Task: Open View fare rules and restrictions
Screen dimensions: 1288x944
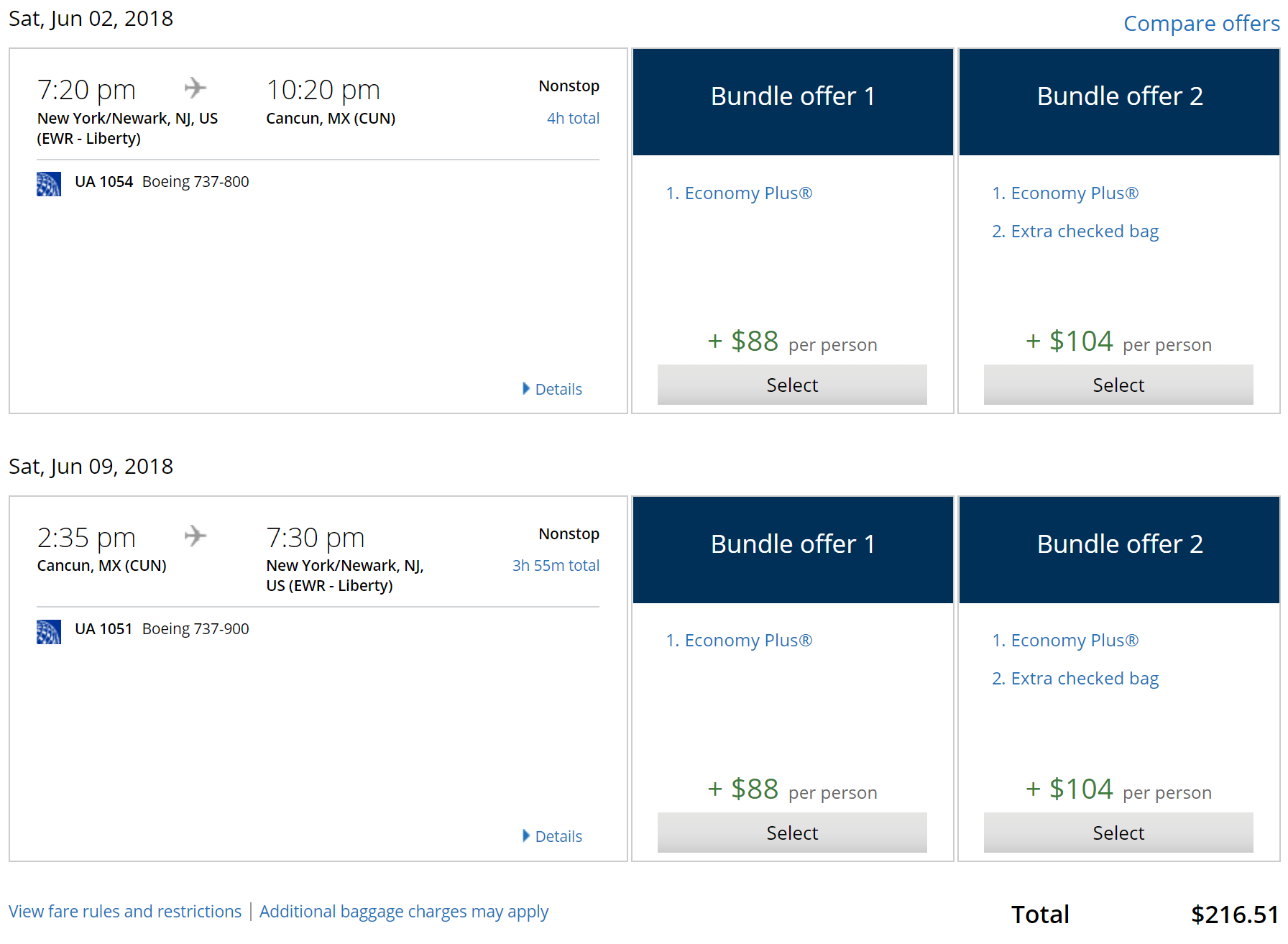Action: [x=125, y=911]
